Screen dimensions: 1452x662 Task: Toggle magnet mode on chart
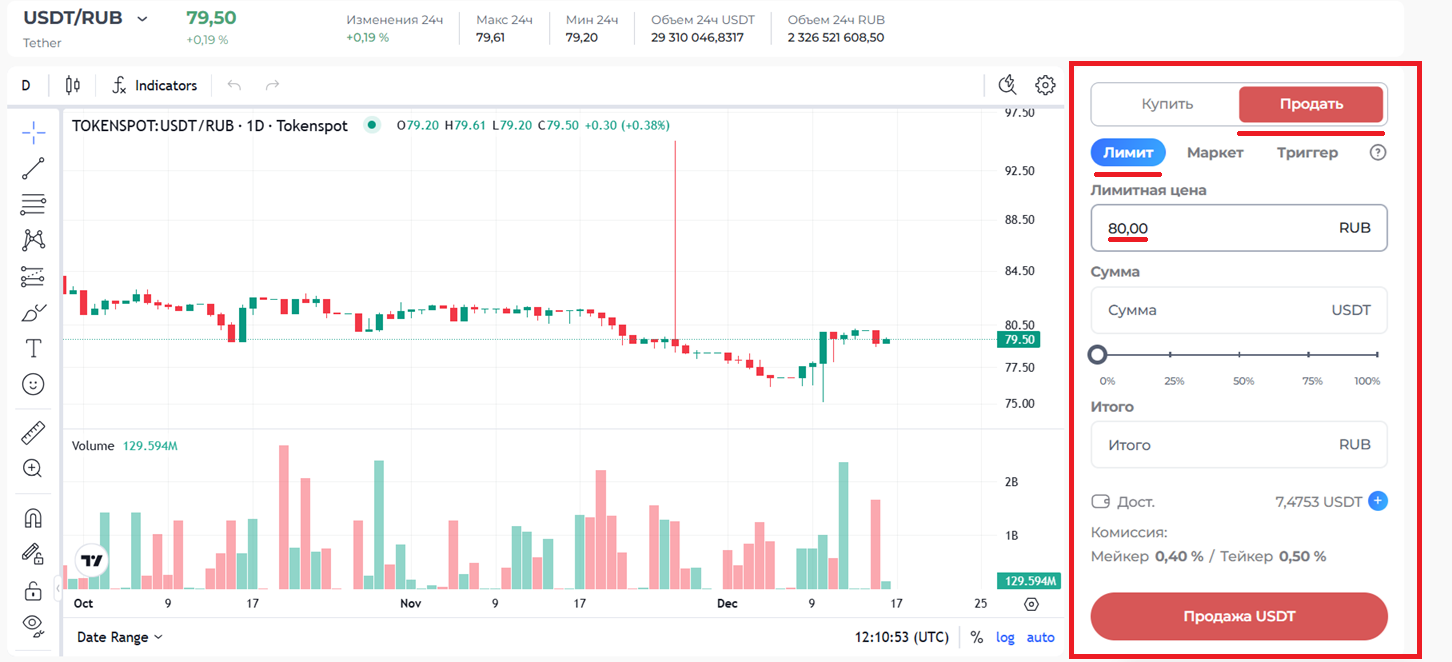point(33,518)
